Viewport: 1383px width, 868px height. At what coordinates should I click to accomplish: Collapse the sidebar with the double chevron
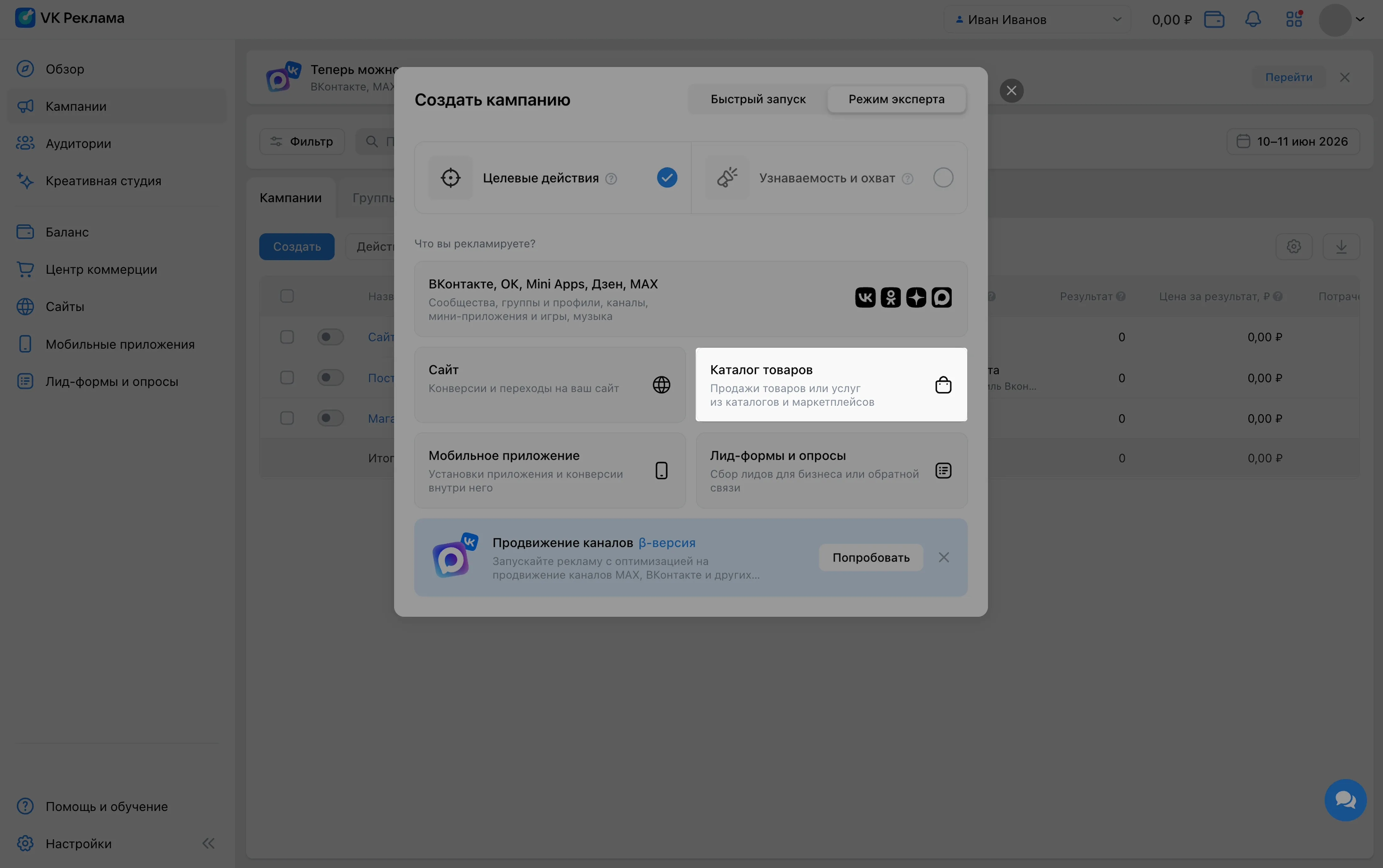(x=208, y=843)
